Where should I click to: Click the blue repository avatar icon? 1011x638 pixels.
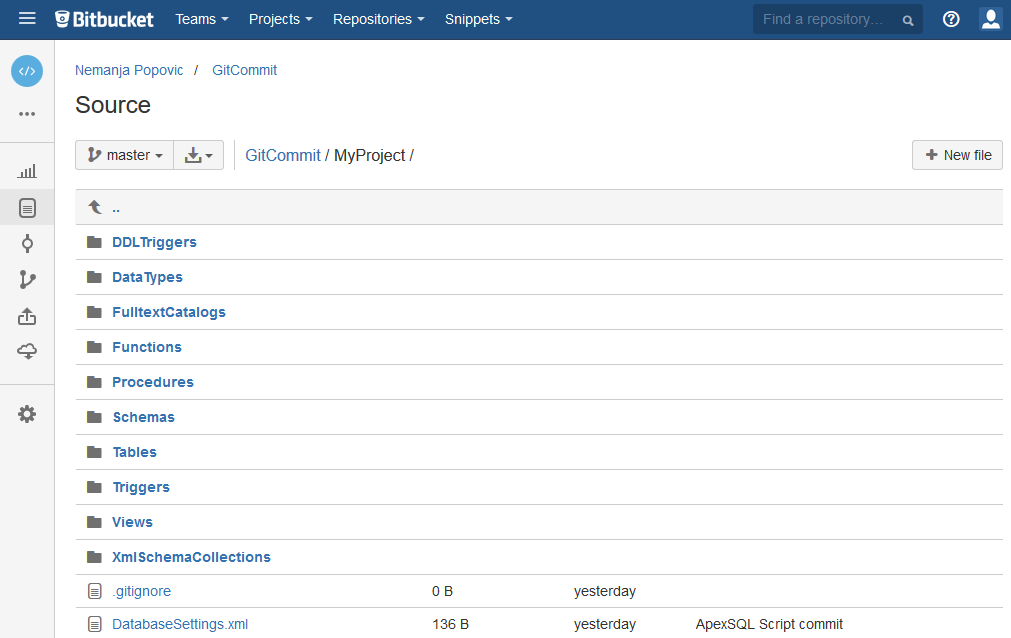pyautogui.click(x=27, y=71)
